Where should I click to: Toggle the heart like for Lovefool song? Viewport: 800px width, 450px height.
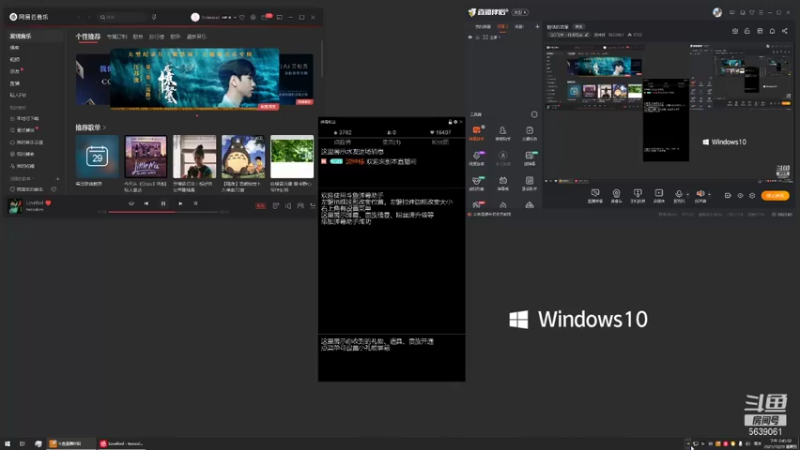pos(48,203)
